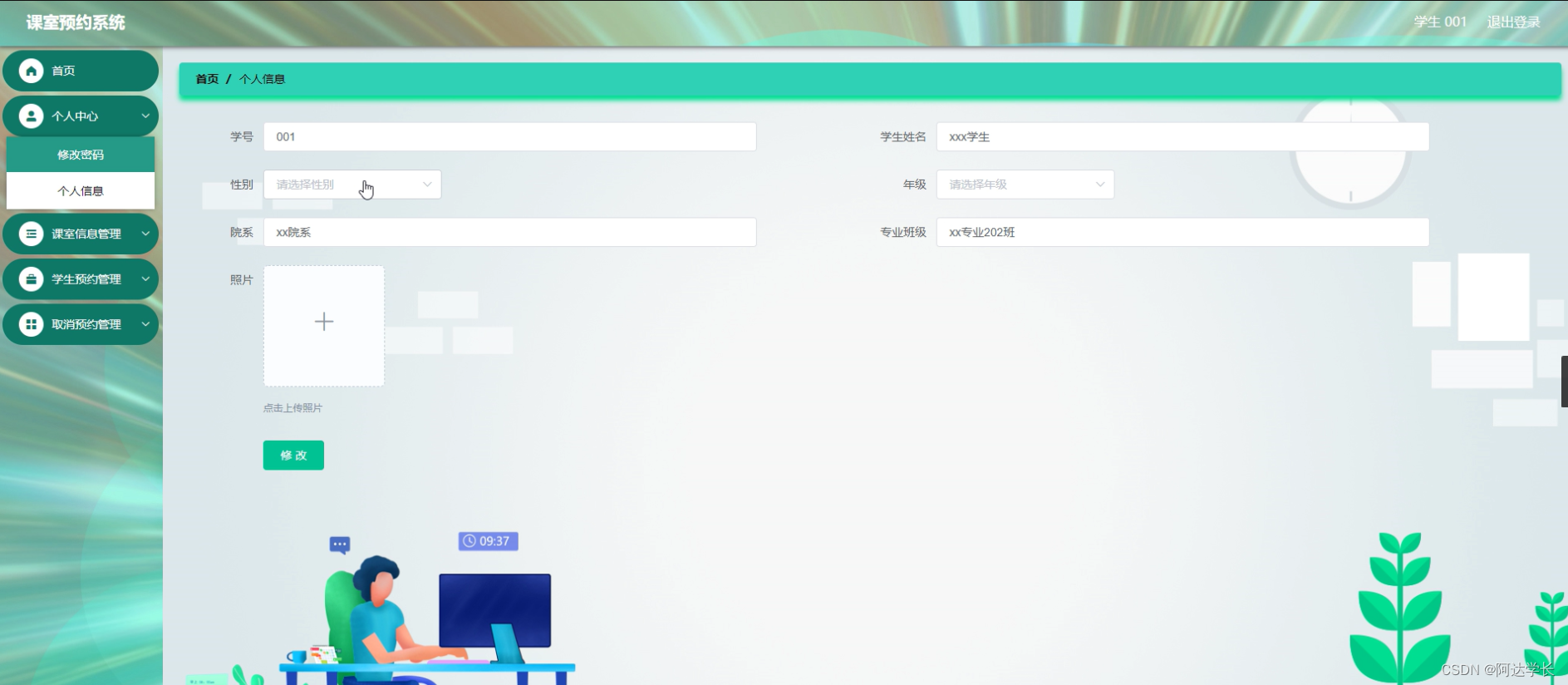Image resolution: width=1568 pixels, height=685 pixels.
Task: Click the home icon in the sidebar
Action: [x=31, y=71]
